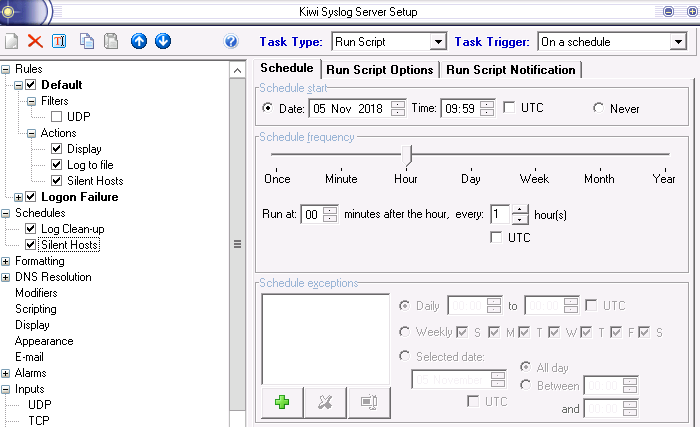Viewport: 700px width, 427px height.
Task: Open the Display settings tree item
Action: pos(32,325)
